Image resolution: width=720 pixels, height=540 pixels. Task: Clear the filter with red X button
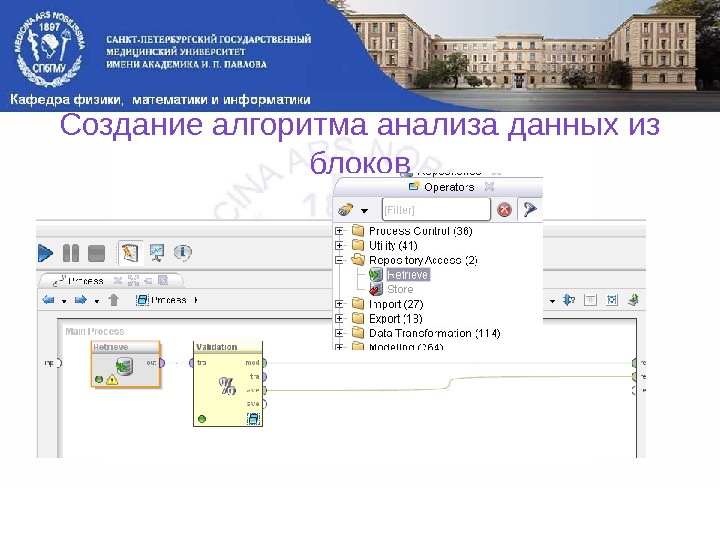tap(504, 210)
